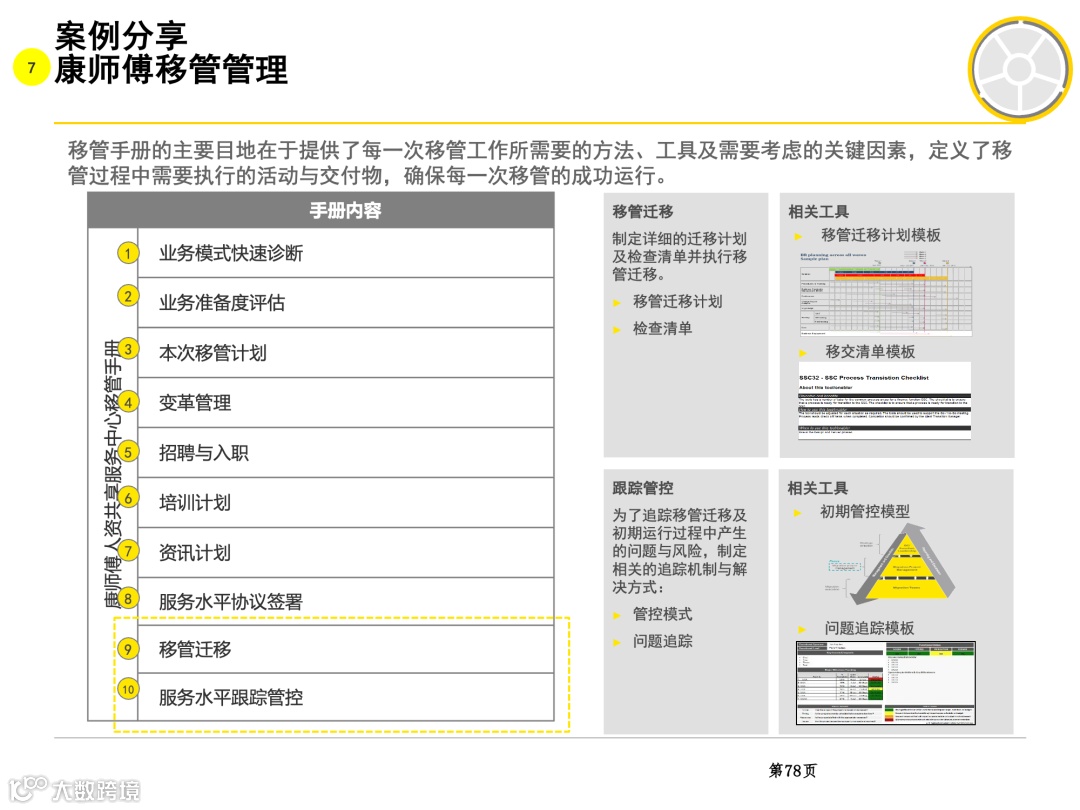Viewport: 1080px width, 810px height.
Task: Click the label 移管迁移计划模板
Action: [x=881, y=236]
